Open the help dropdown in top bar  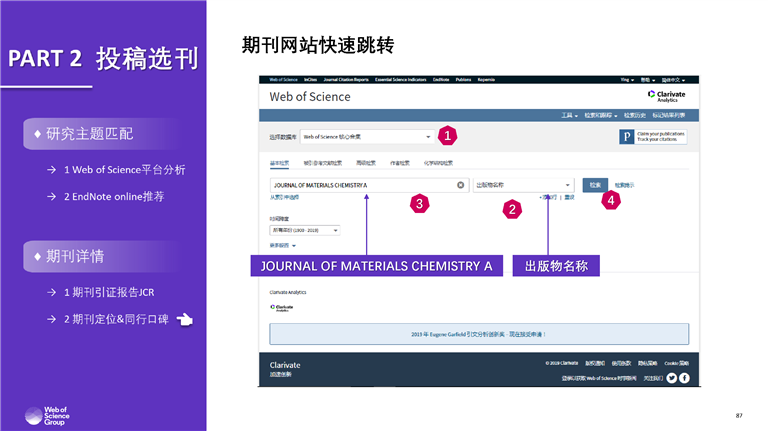tap(648, 80)
